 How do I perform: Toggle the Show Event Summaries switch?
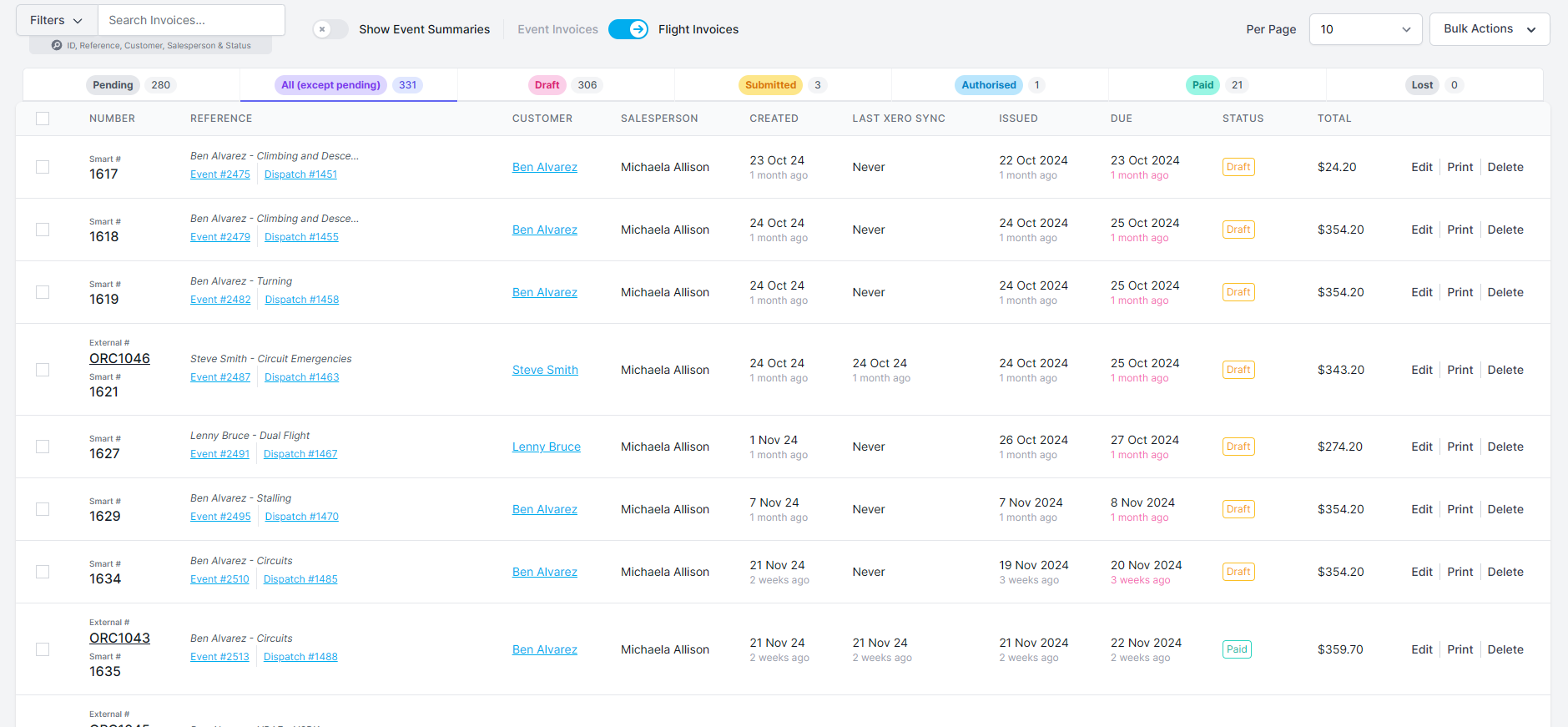[x=330, y=29]
